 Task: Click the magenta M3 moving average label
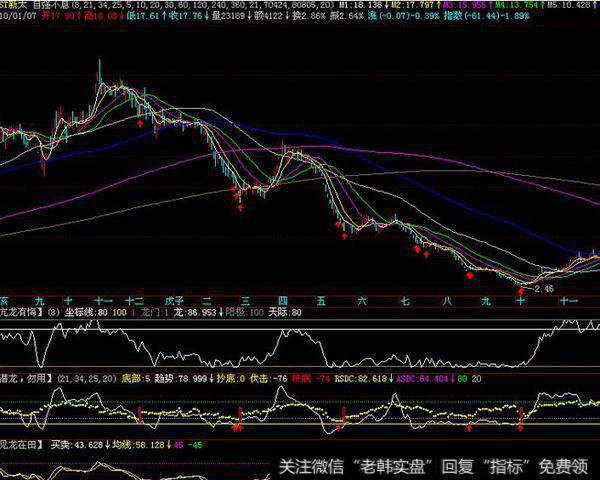465,5
